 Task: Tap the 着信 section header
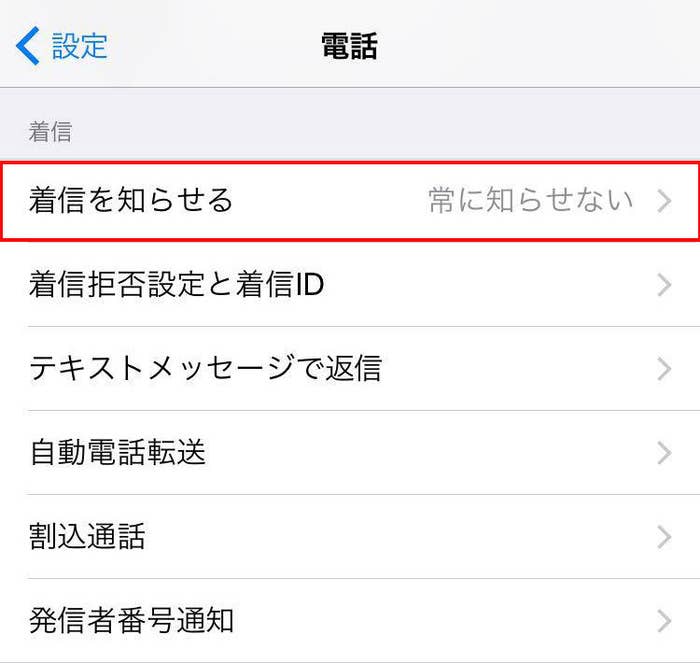[x=50, y=132]
